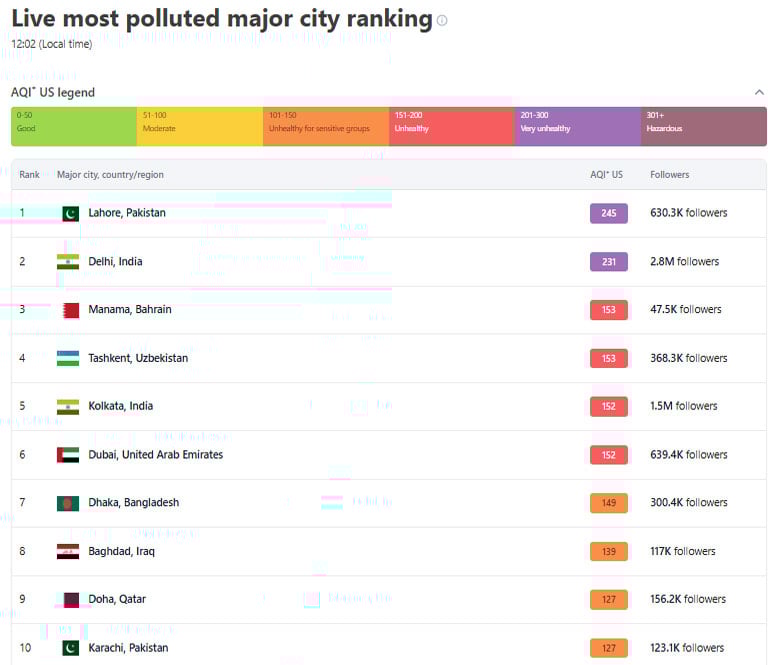Click the Qatar flag beside Doha
This screenshot has width=770, height=665.
[x=69, y=600]
